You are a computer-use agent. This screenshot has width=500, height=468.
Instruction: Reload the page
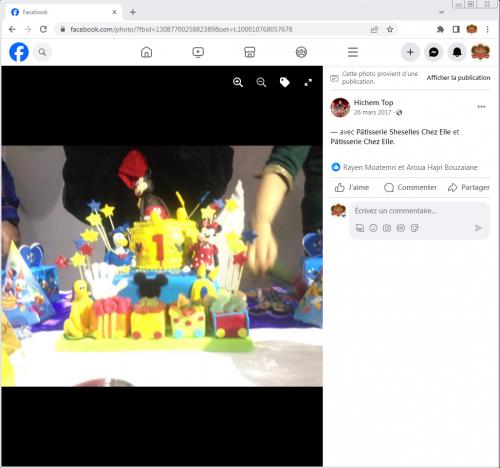pyautogui.click(x=43, y=29)
